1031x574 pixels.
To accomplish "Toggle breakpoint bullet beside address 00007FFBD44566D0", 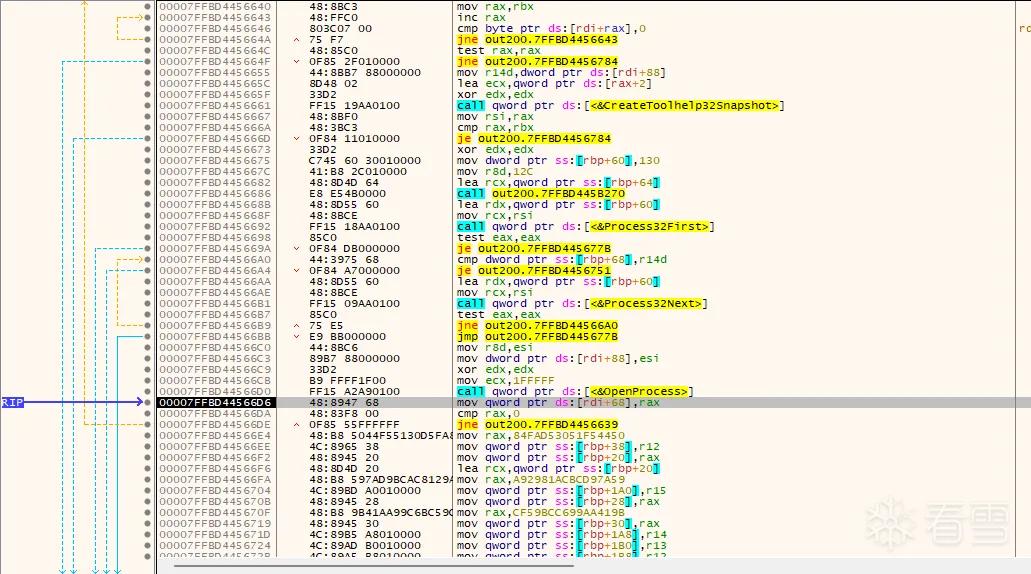I will [x=147, y=391].
